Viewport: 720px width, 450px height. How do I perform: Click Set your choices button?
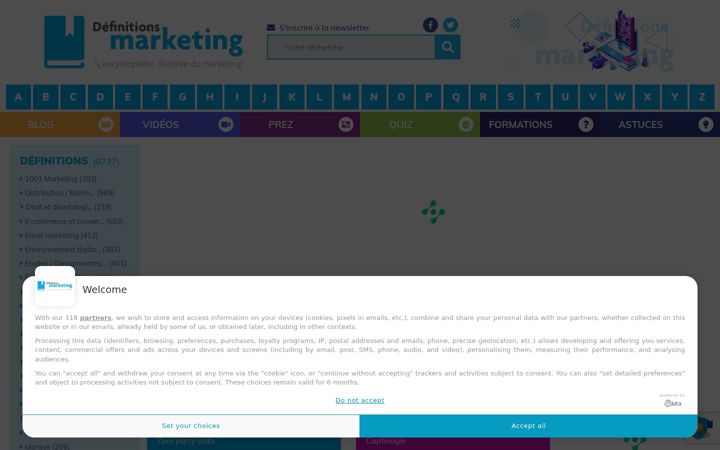coord(191,426)
